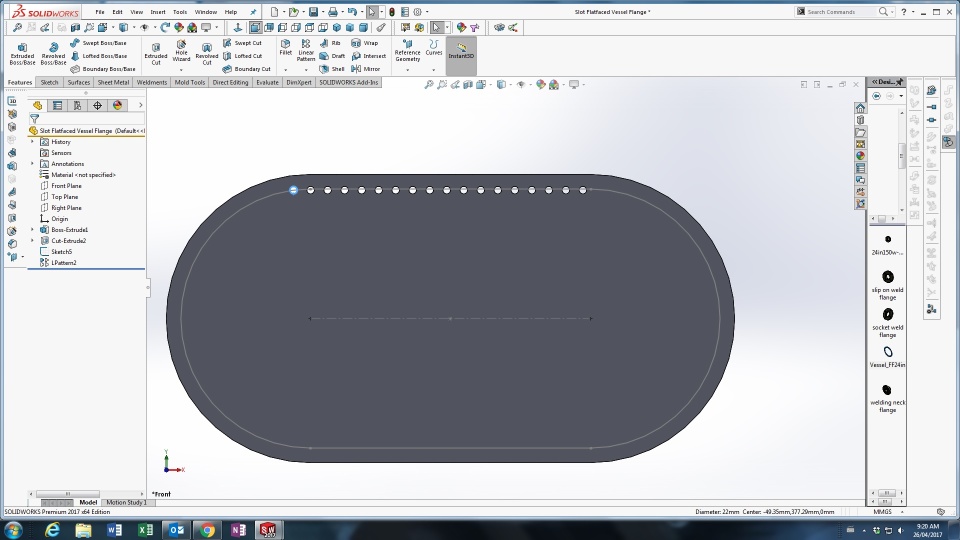
Task: Open the DimXpertManager tab
Action: point(97,105)
